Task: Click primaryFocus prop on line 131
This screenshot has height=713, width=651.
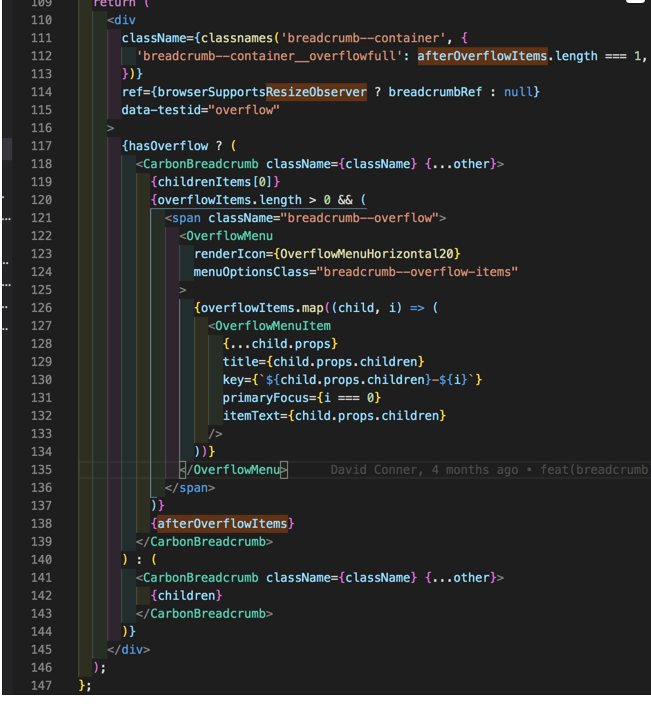Action: [265, 398]
